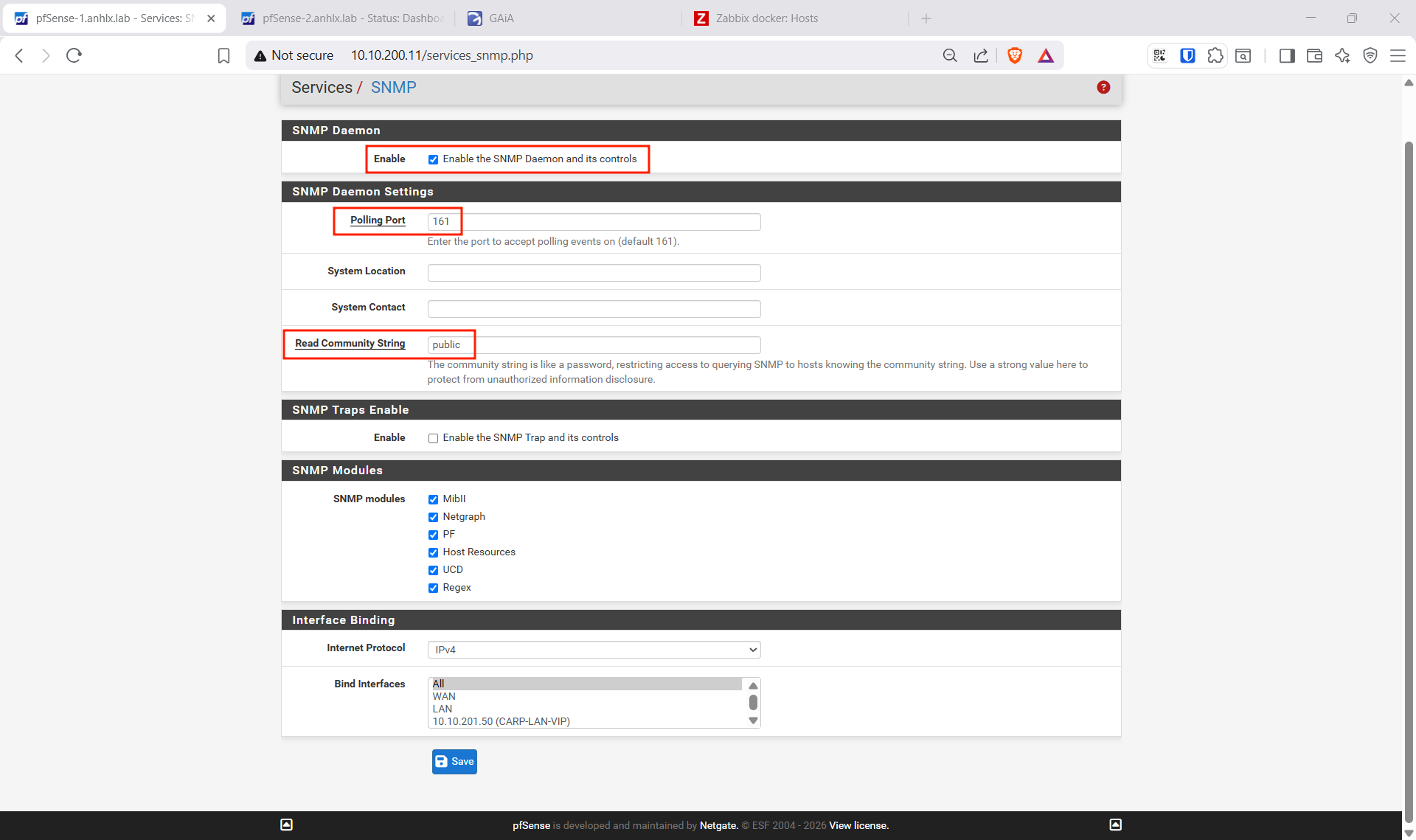Click the browser forward arrow

click(46, 55)
